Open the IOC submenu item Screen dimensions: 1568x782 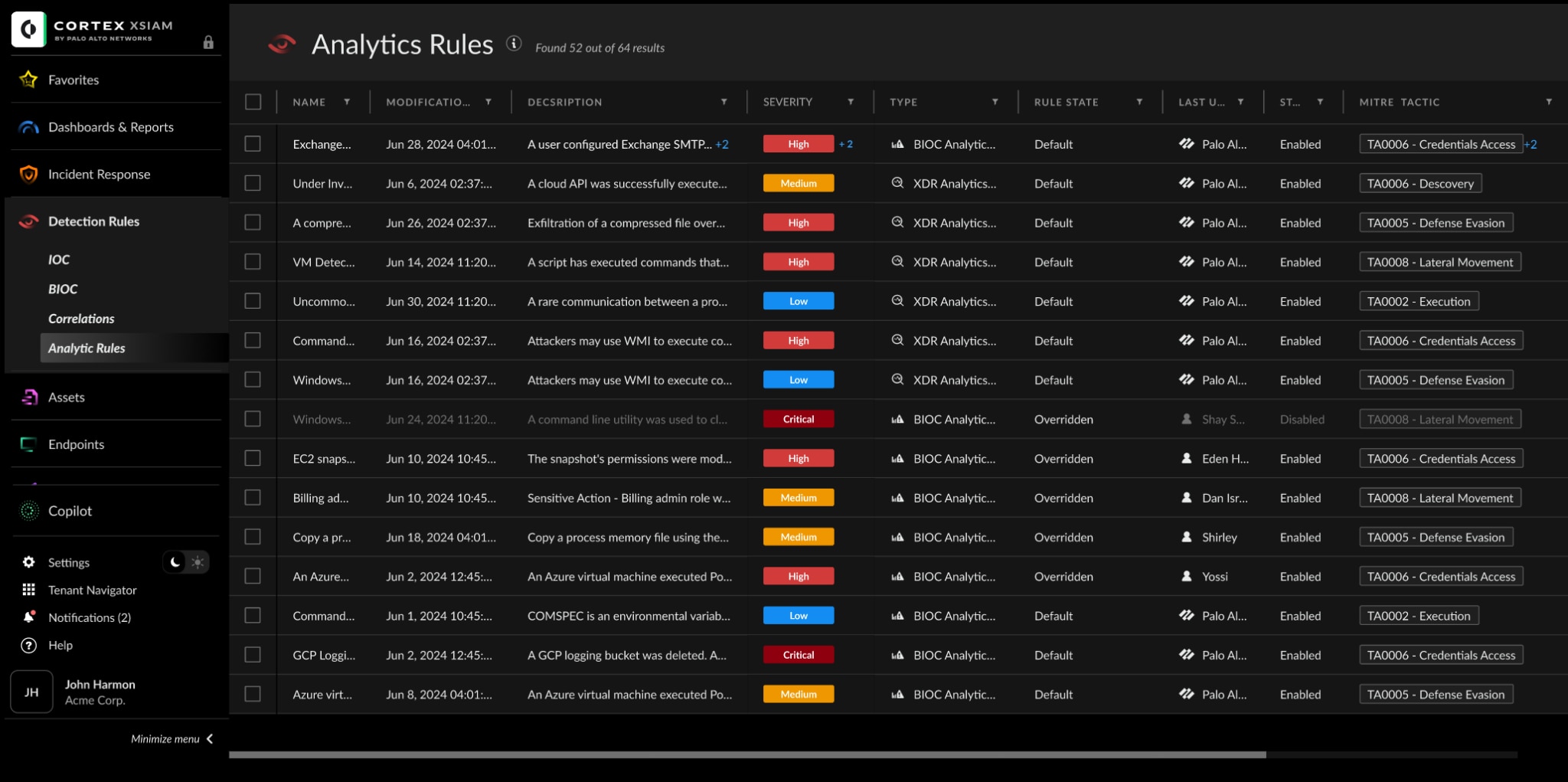(x=59, y=260)
